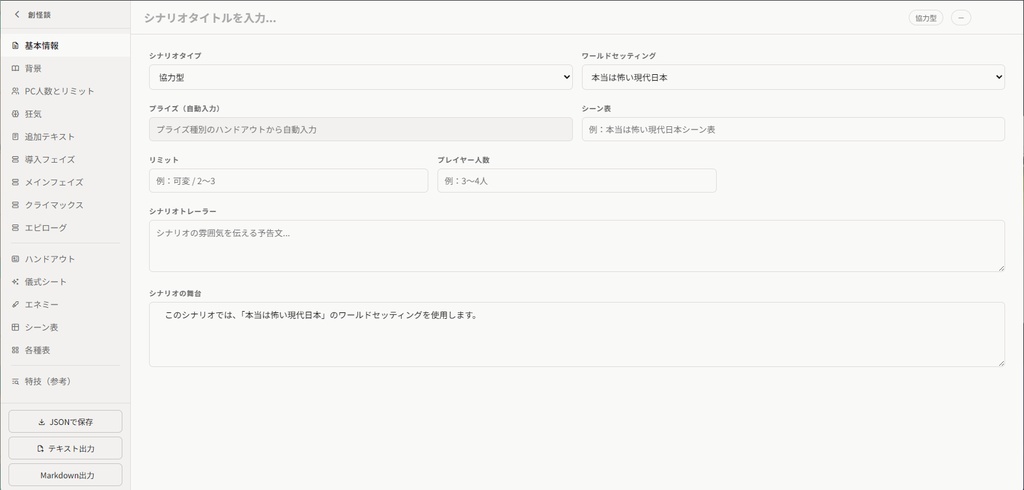Click the テキスト出力 button
Viewport: 1024px width, 490px height.
65,448
